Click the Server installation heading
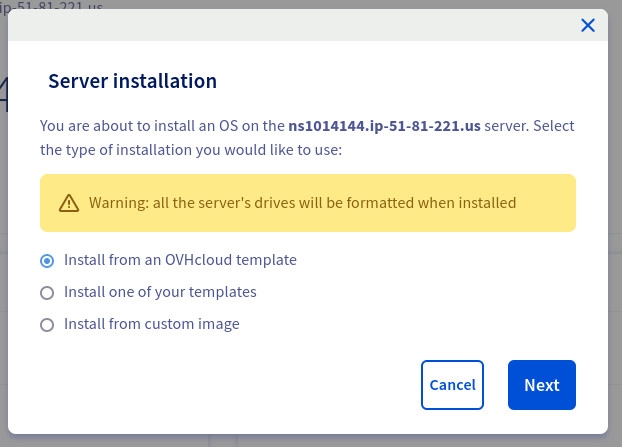The height and width of the screenshot is (447, 622). [132, 81]
